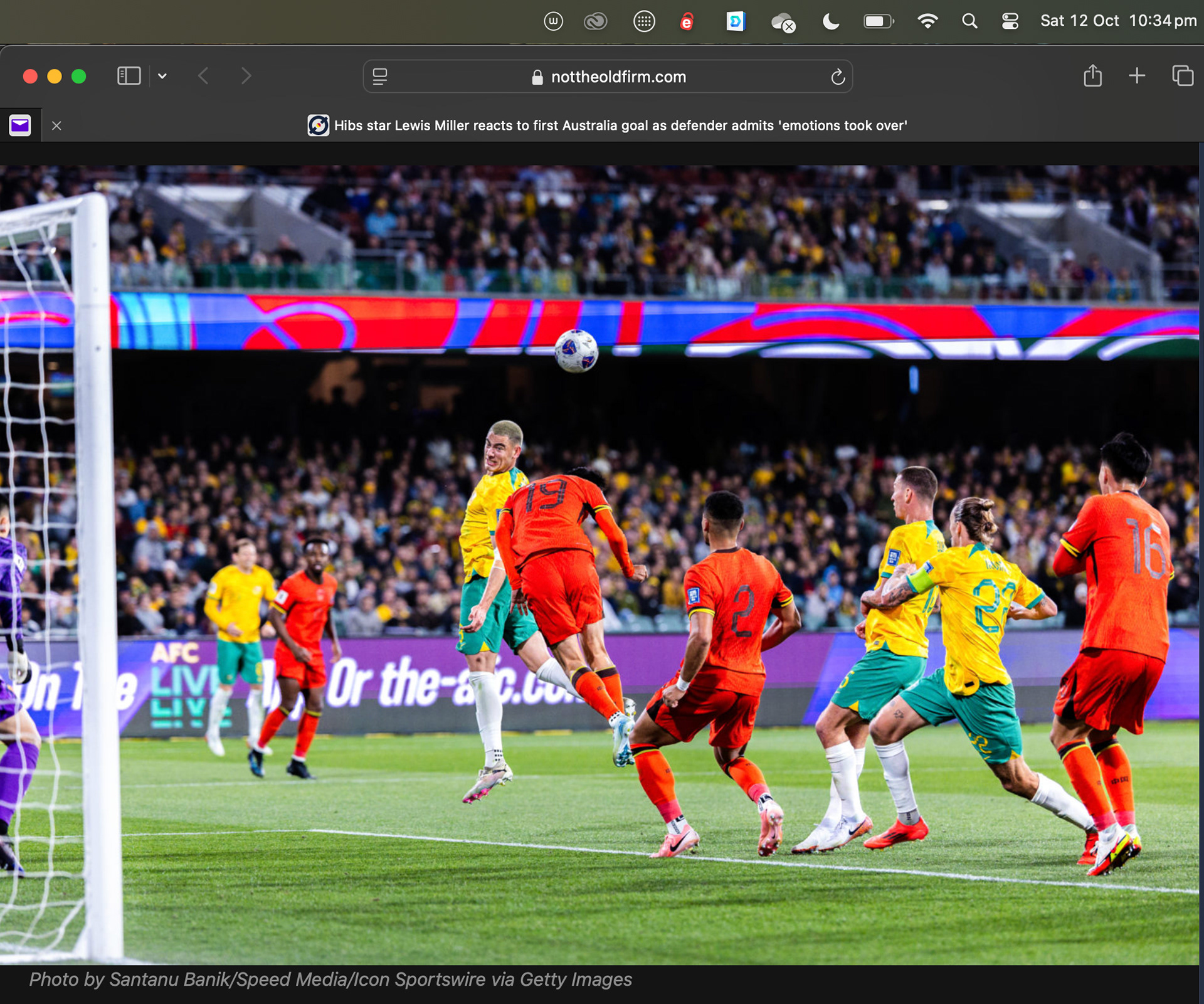Toggle Focus mode moon icon
The width and height of the screenshot is (1204, 1004).
tap(830, 22)
